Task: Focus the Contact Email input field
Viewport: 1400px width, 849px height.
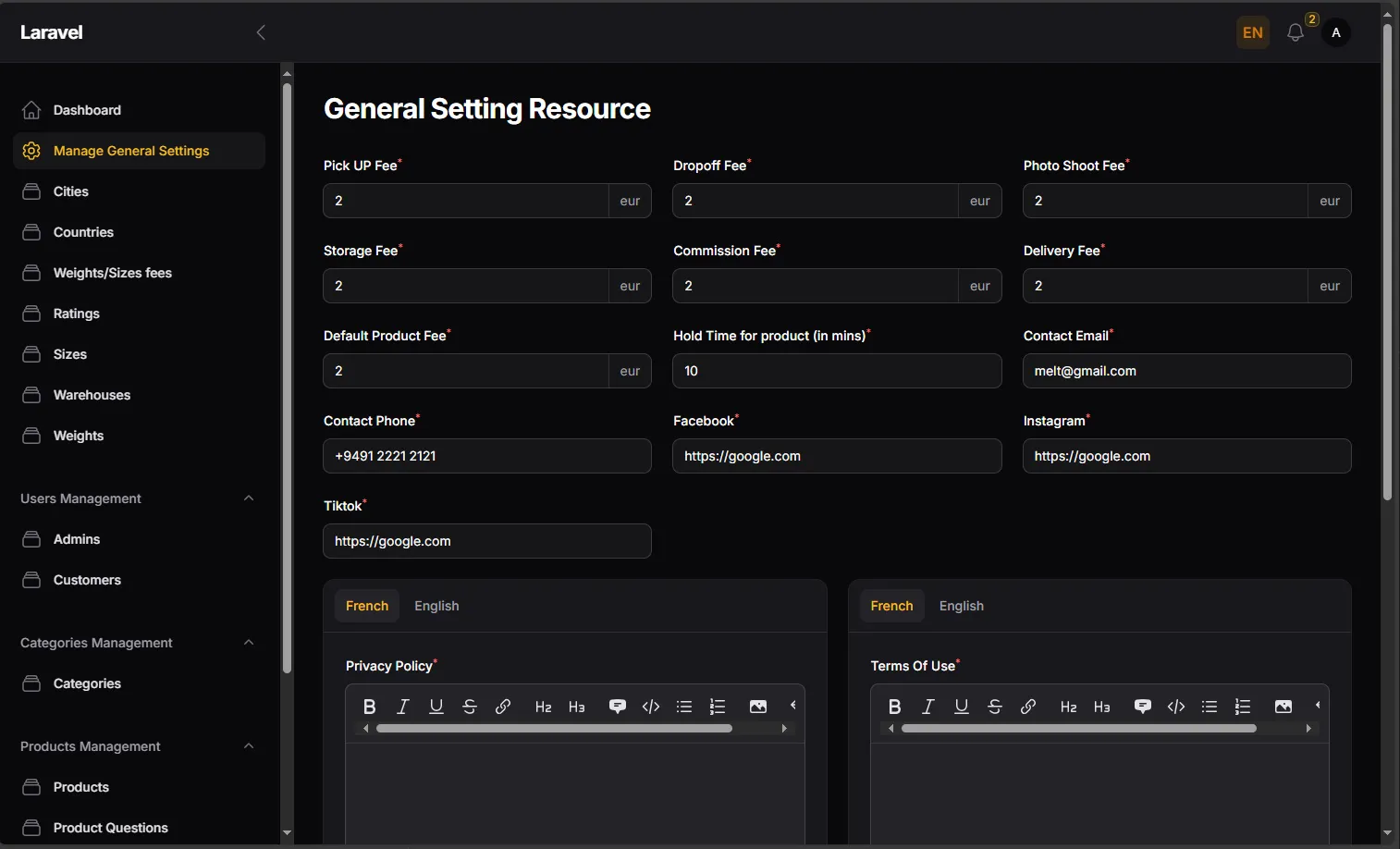Action: (1187, 371)
